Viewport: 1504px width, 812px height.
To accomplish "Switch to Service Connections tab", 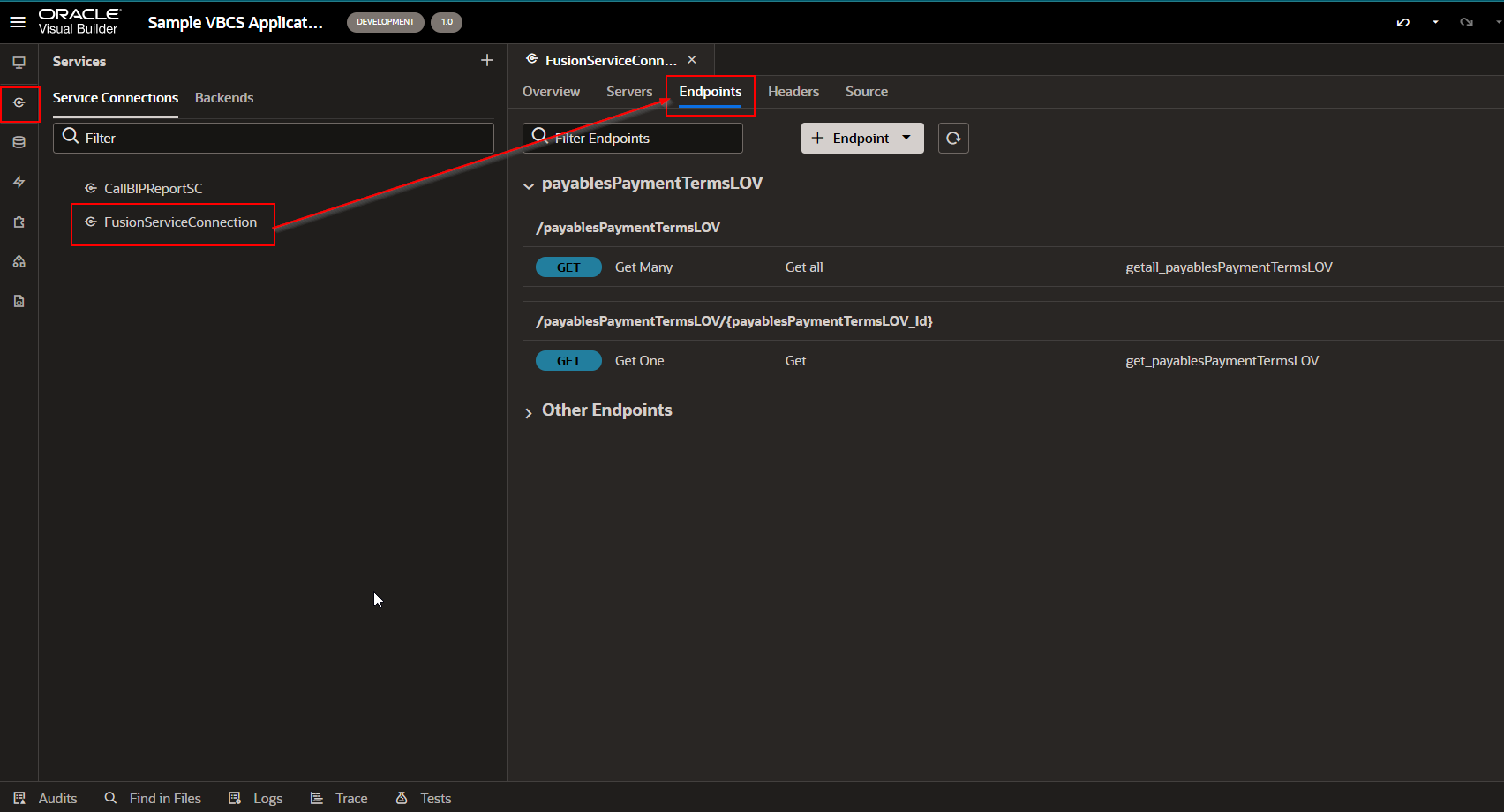I will (x=116, y=98).
